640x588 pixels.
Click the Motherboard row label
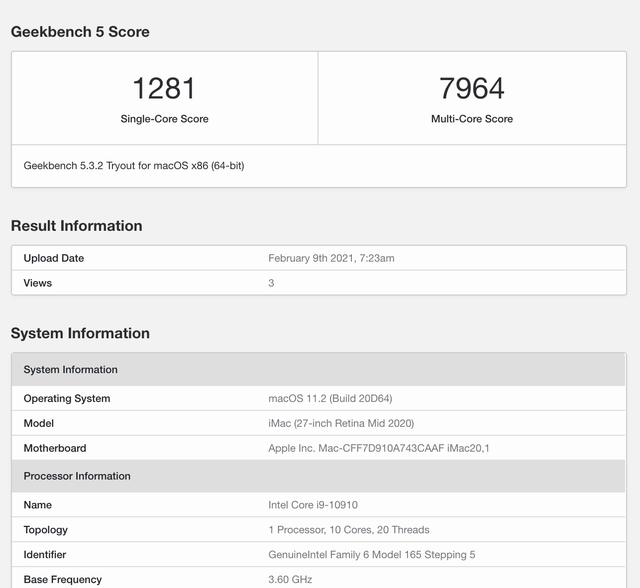click(x=55, y=448)
